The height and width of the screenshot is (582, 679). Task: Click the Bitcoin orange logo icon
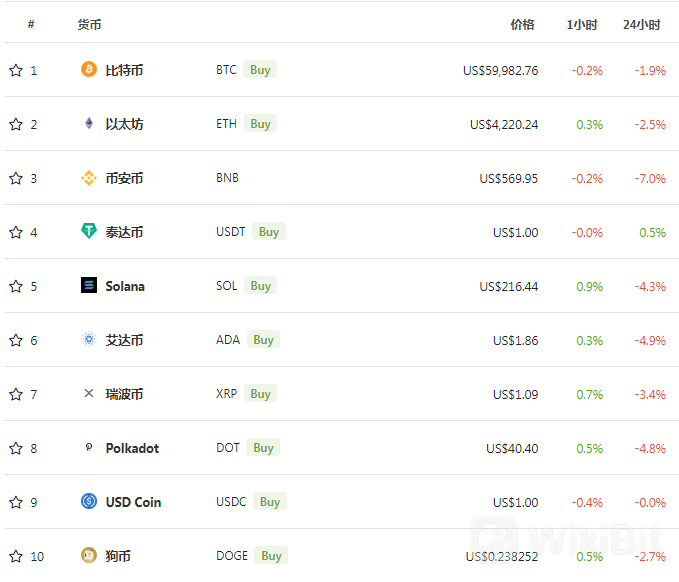pos(89,69)
